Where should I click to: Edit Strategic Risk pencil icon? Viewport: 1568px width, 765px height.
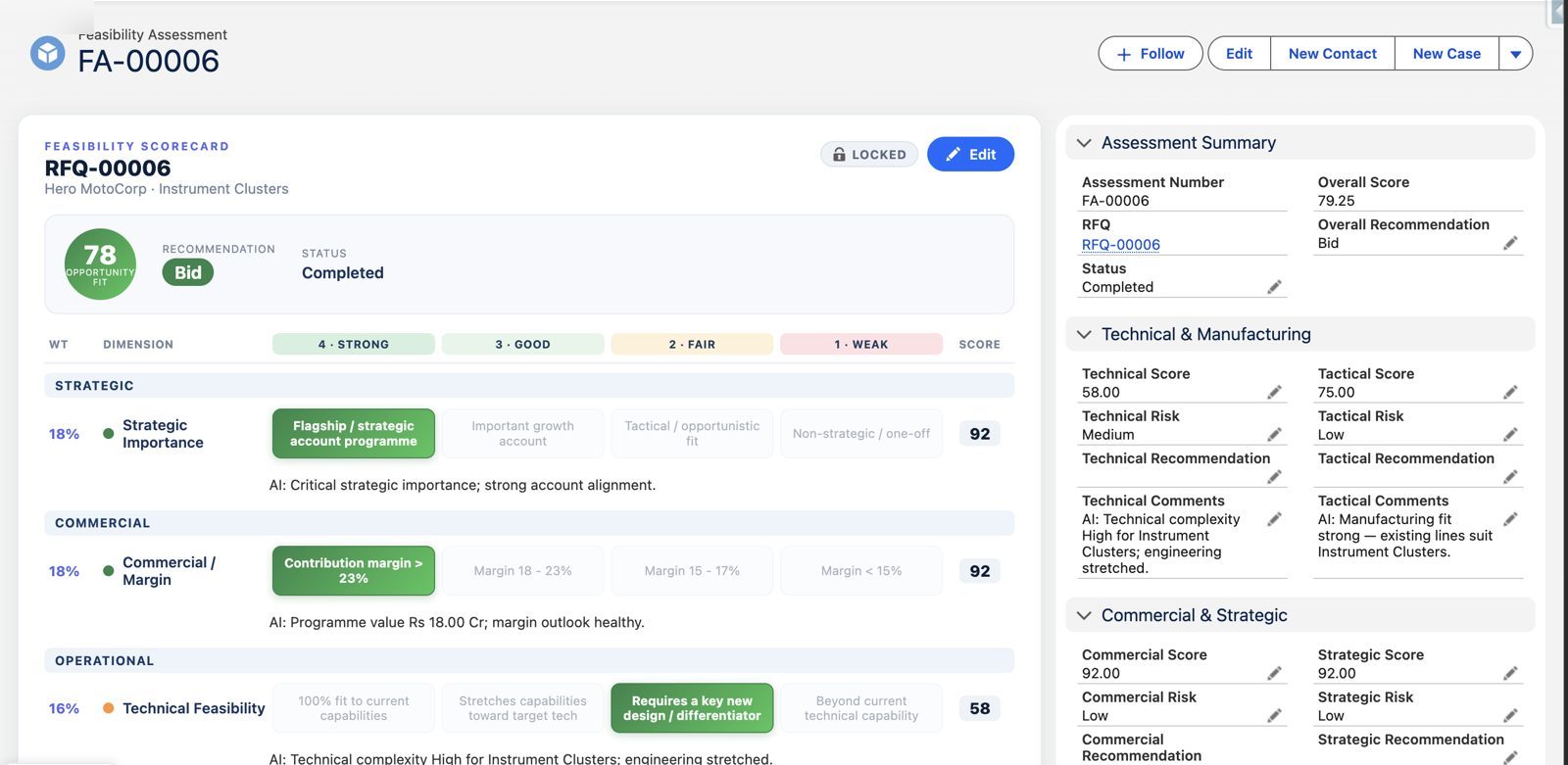1510,715
